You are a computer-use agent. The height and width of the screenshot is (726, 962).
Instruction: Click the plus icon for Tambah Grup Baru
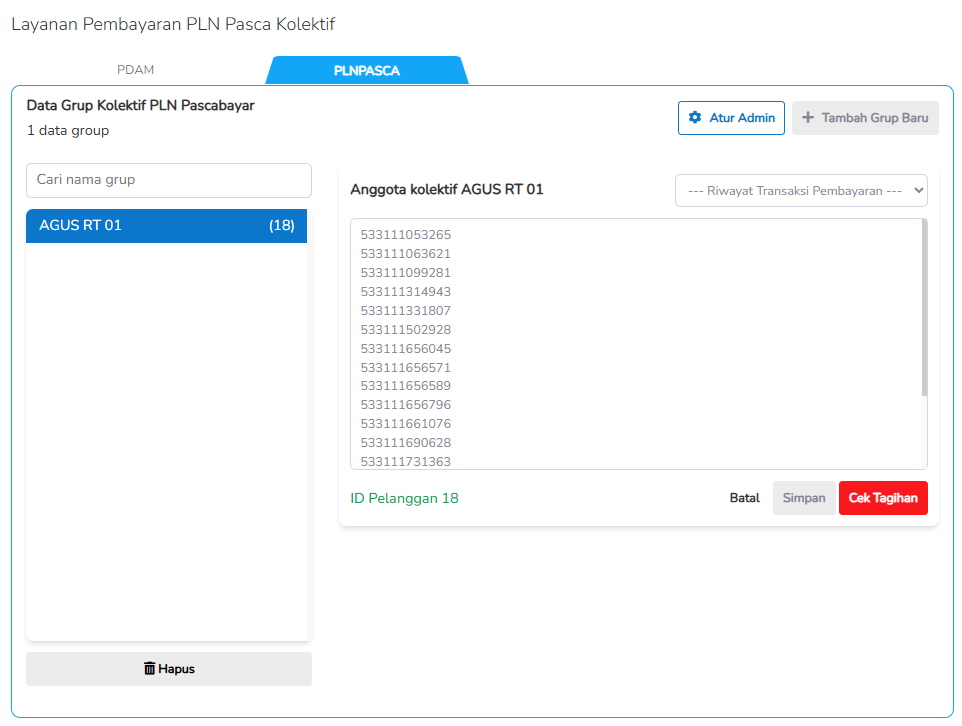pyautogui.click(x=808, y=118)
